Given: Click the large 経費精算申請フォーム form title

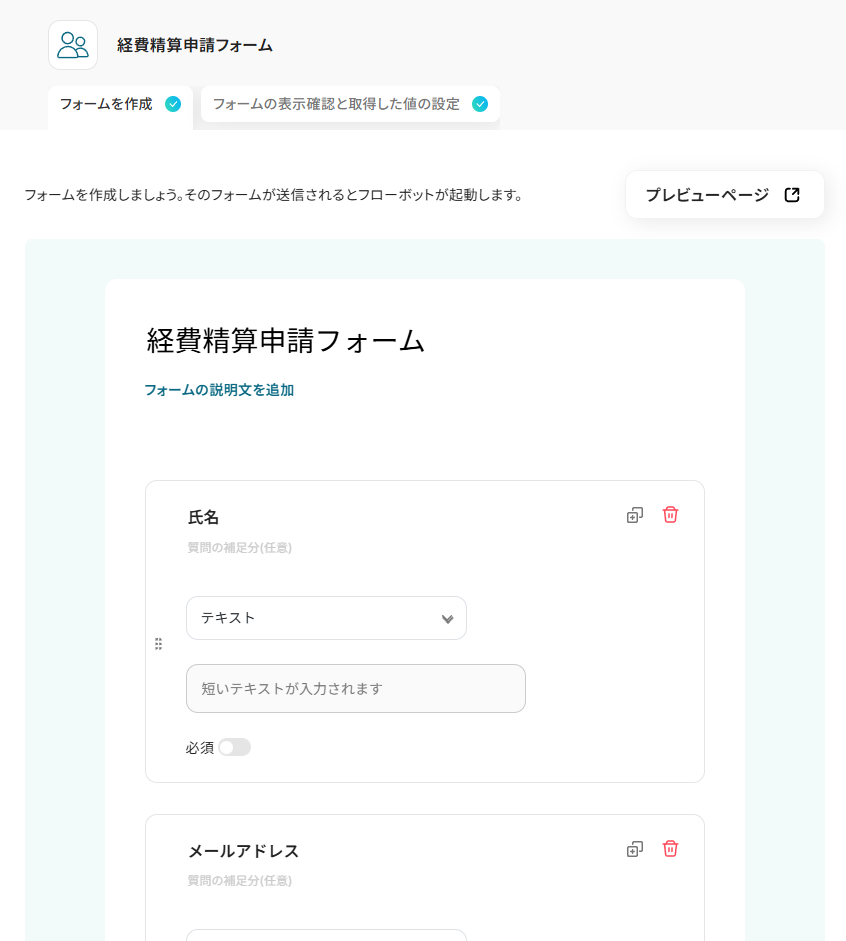Looking at the screenshot, I should (x=286, y=341).
